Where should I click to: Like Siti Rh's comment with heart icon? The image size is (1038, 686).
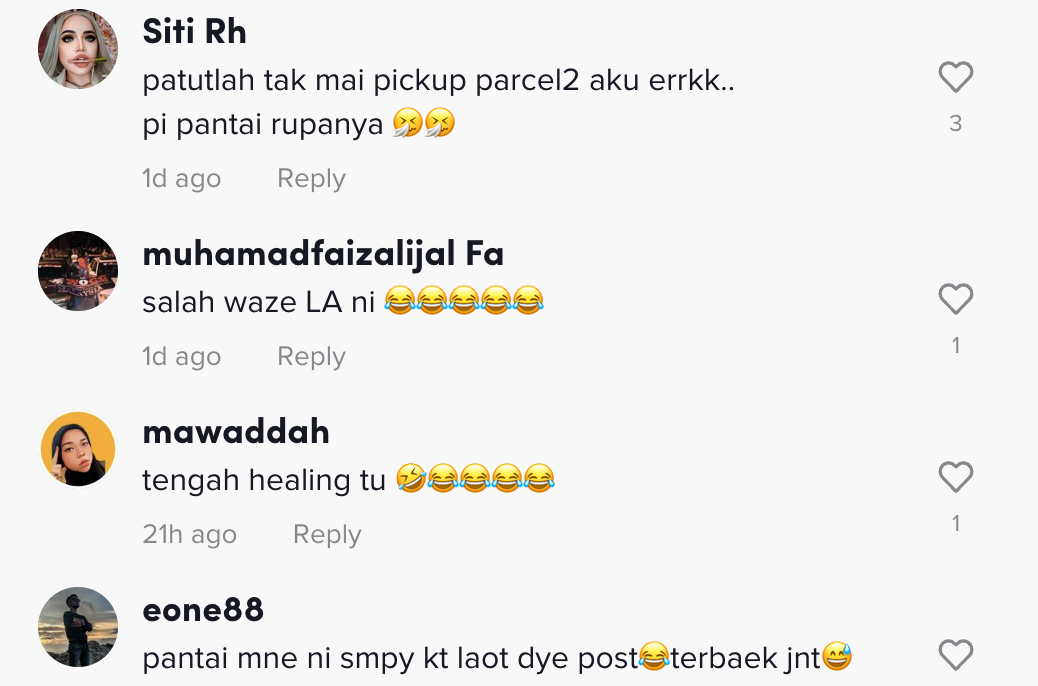coord(955,77)
